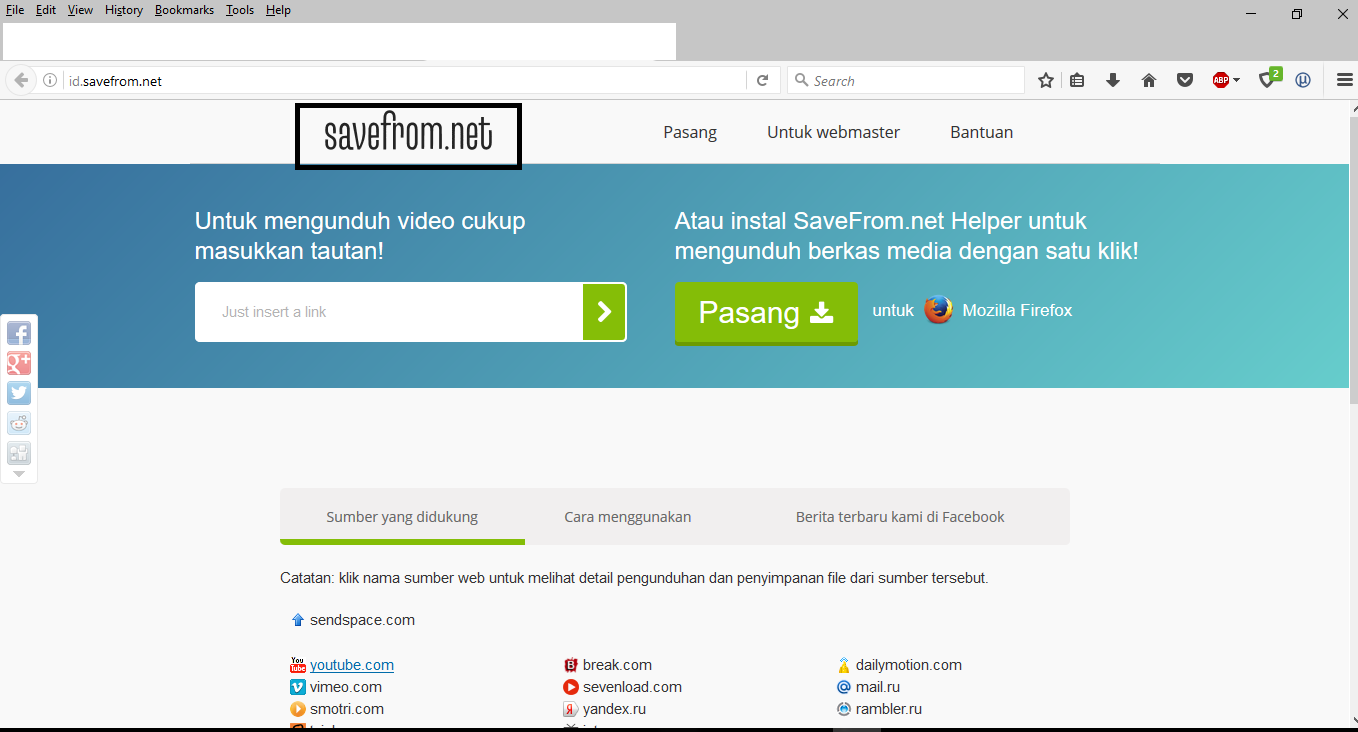This screenshot has height=732, width=1358.
Task: Switch to the Cara menggunakan tab
Action: (628, 517)
